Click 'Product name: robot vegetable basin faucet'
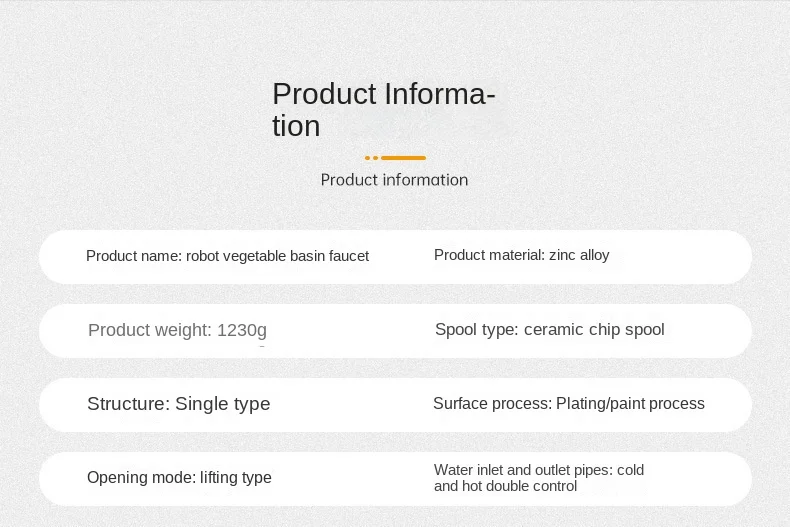The height and width of the screenshot is (527, 790). (227, 256)
